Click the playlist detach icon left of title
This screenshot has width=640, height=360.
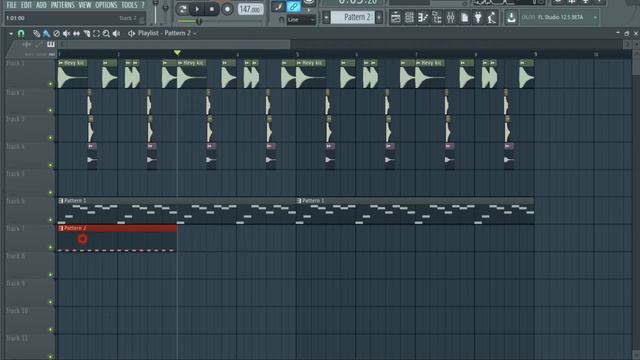click(x=131, y=33)
